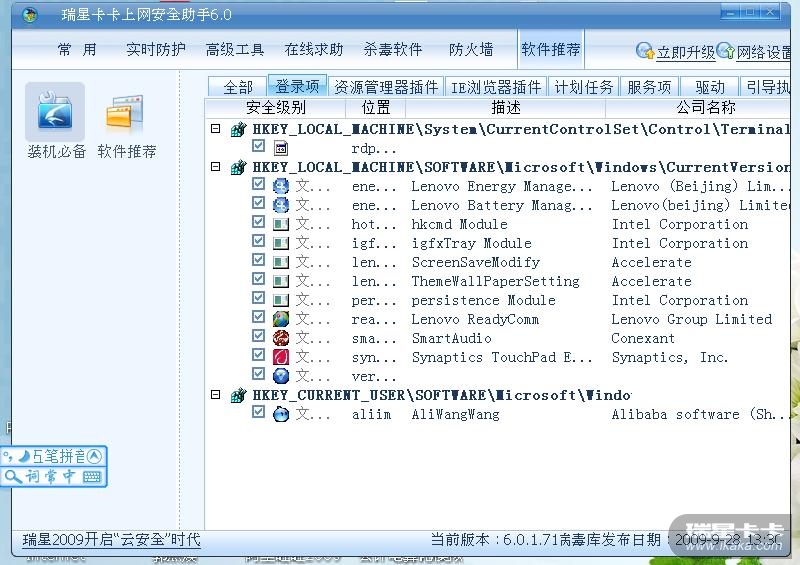Click the ThemeWallPaperSetting icon
This screenshot has width=800, height=565.
[281, 281]
